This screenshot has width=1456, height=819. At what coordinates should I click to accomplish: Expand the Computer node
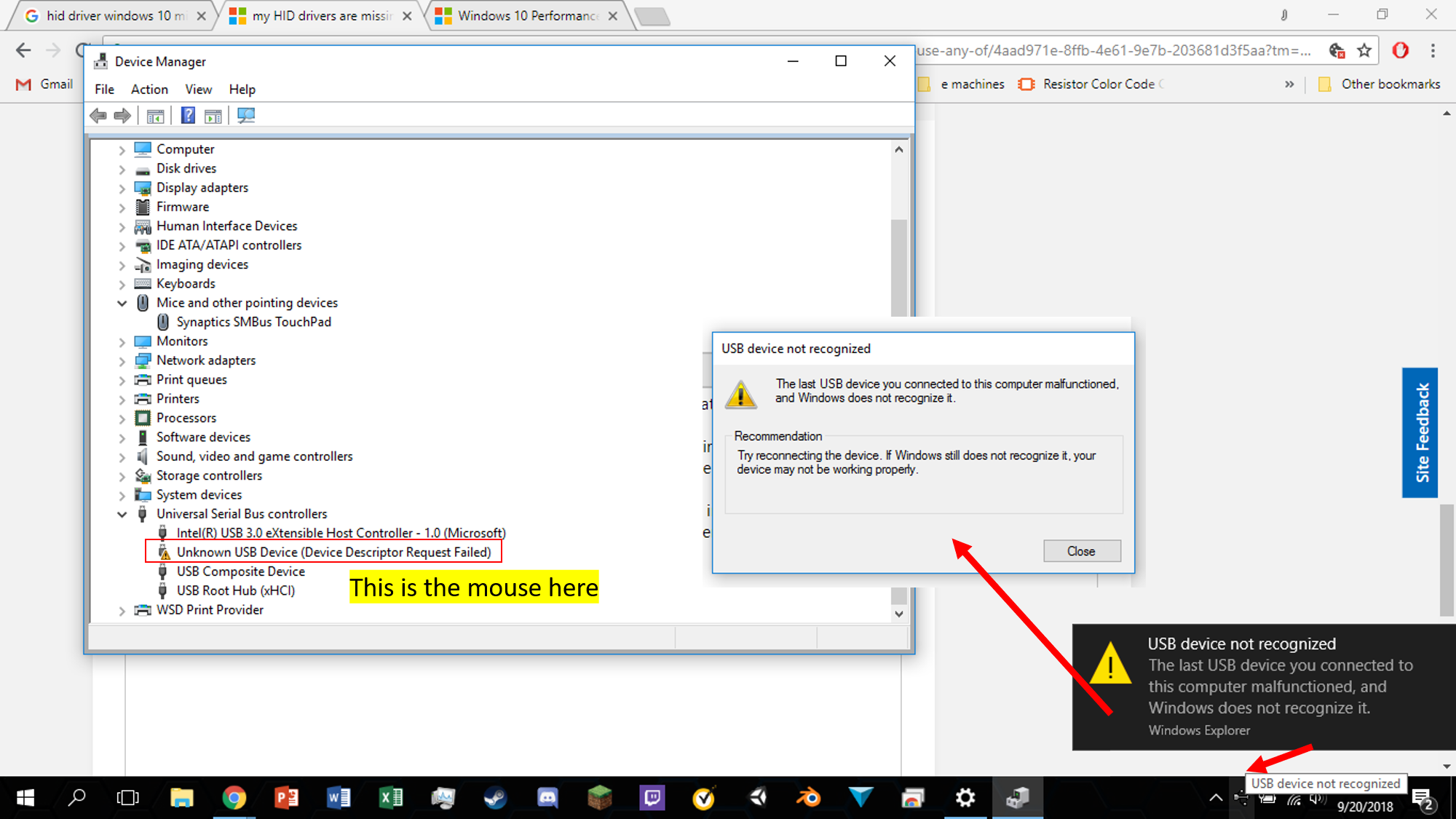(x=122, y=150)
